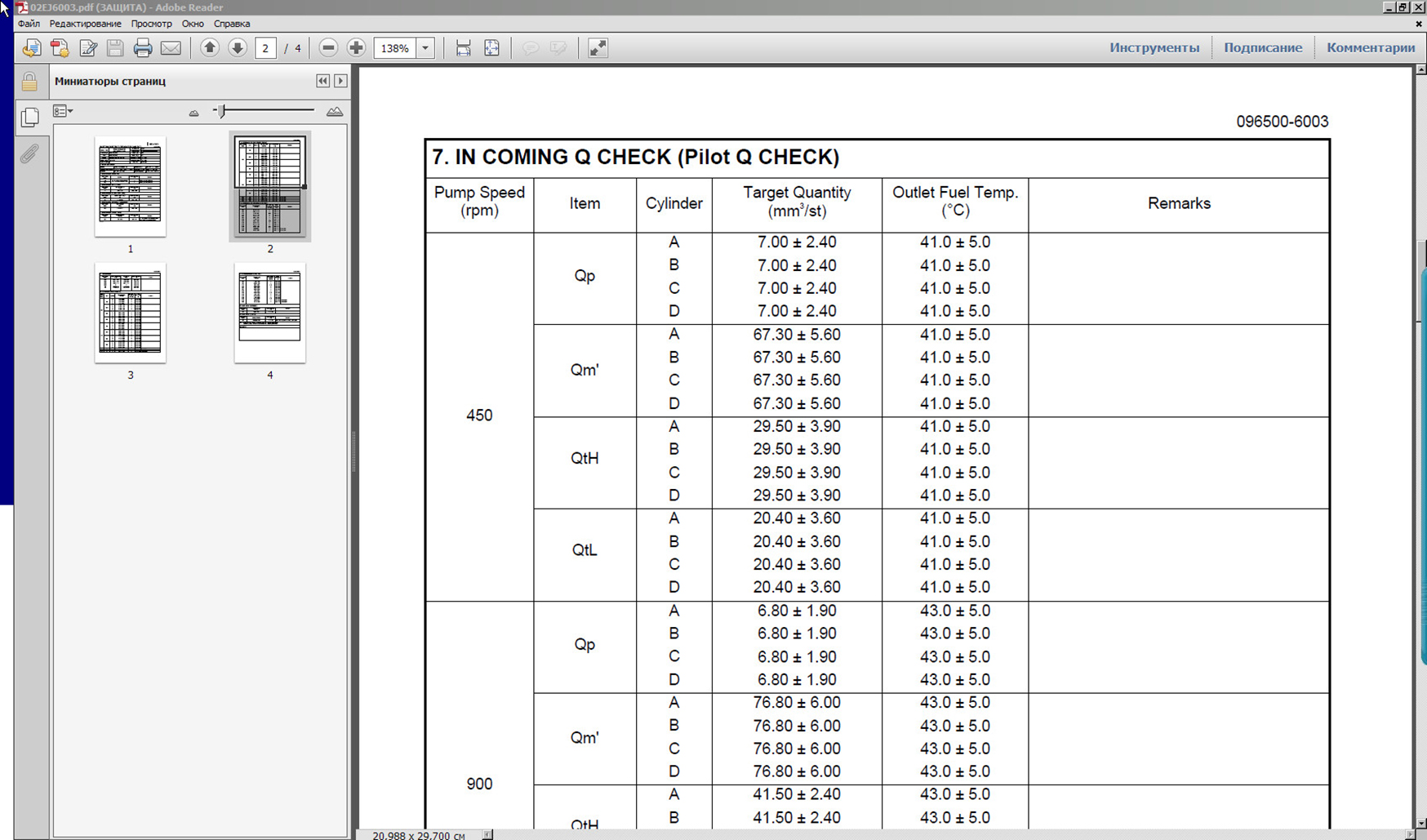Viewport: 1427px width, 840px height.
Task: Open the Инструменты pane
Action: 1154,47
